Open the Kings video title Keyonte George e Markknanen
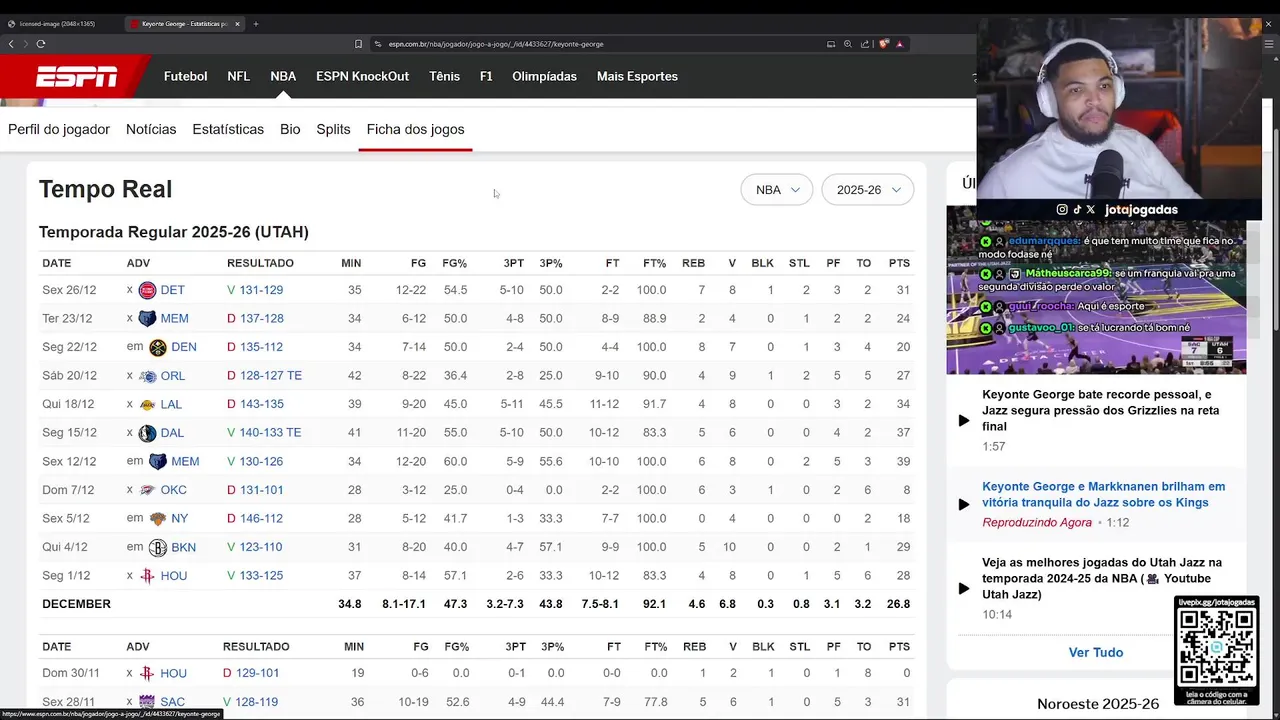This screenshot has width=1280, height=720. coord(1103,494)
